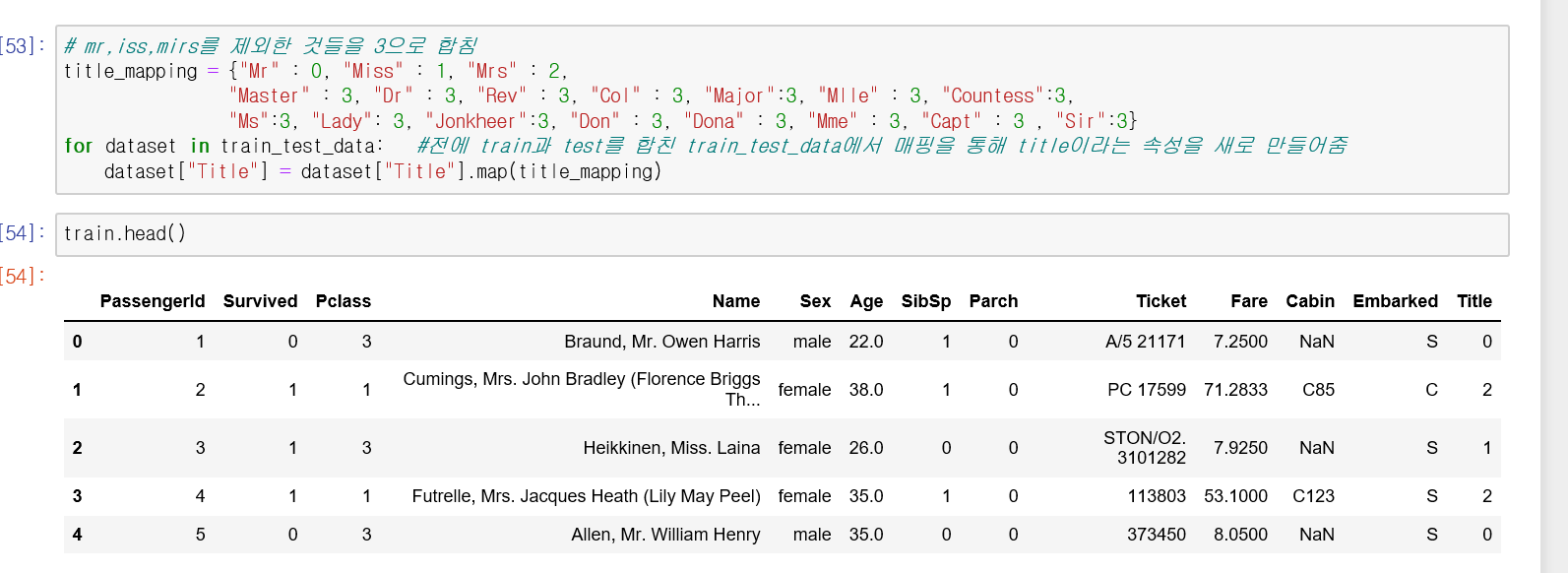Click row index 3 of the dataframe
1568x573 pixels.
point(77,496)
